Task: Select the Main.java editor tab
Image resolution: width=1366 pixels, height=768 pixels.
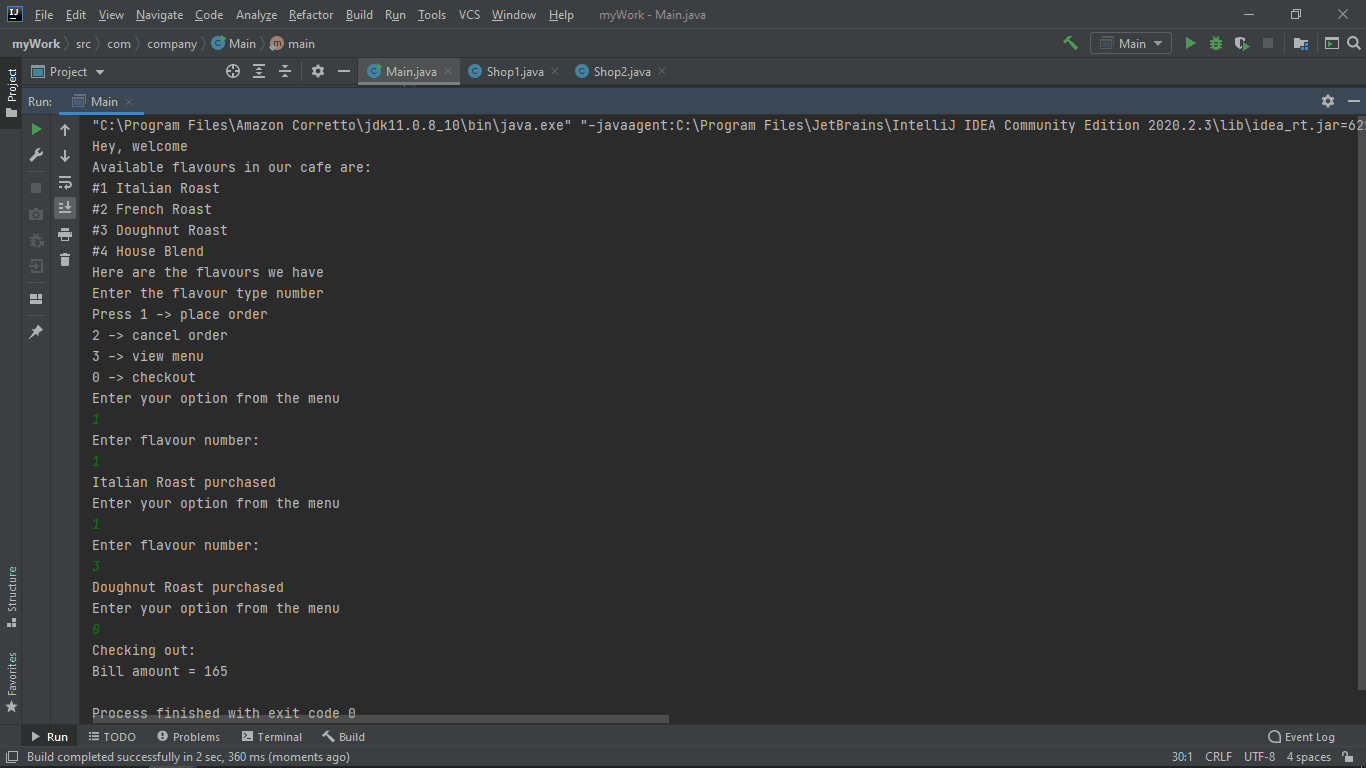Action: pyautogui.click(x=411, y=72)
